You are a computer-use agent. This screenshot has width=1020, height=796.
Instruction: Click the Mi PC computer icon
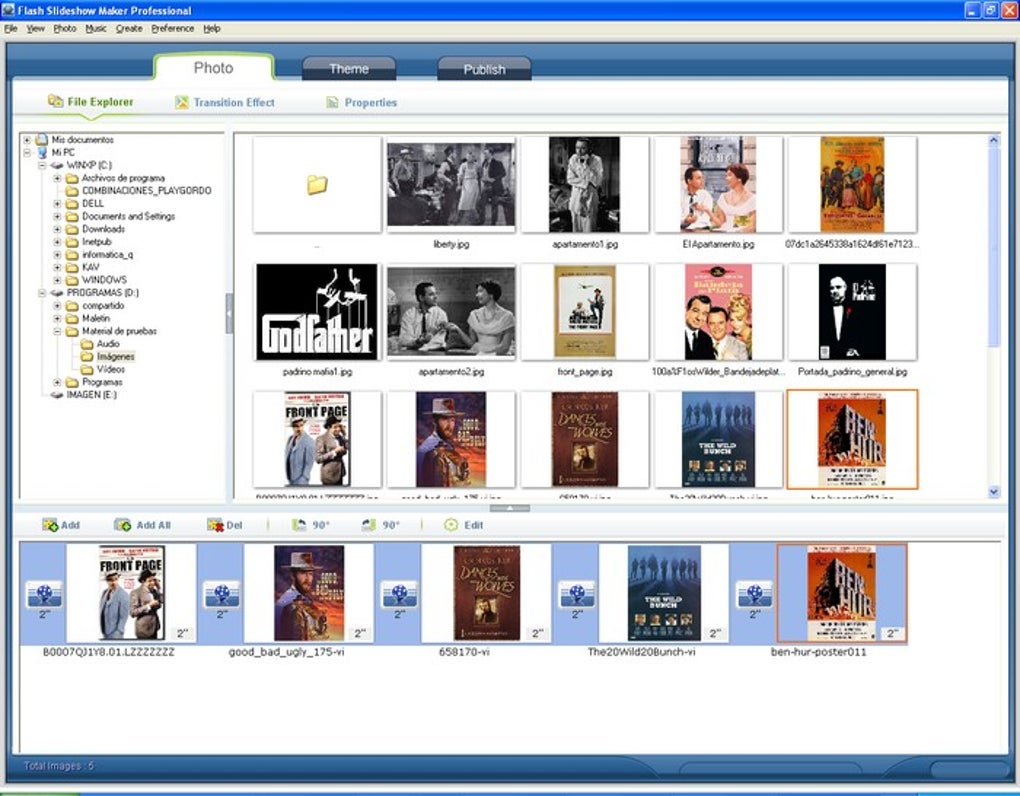tap(42, 152)
